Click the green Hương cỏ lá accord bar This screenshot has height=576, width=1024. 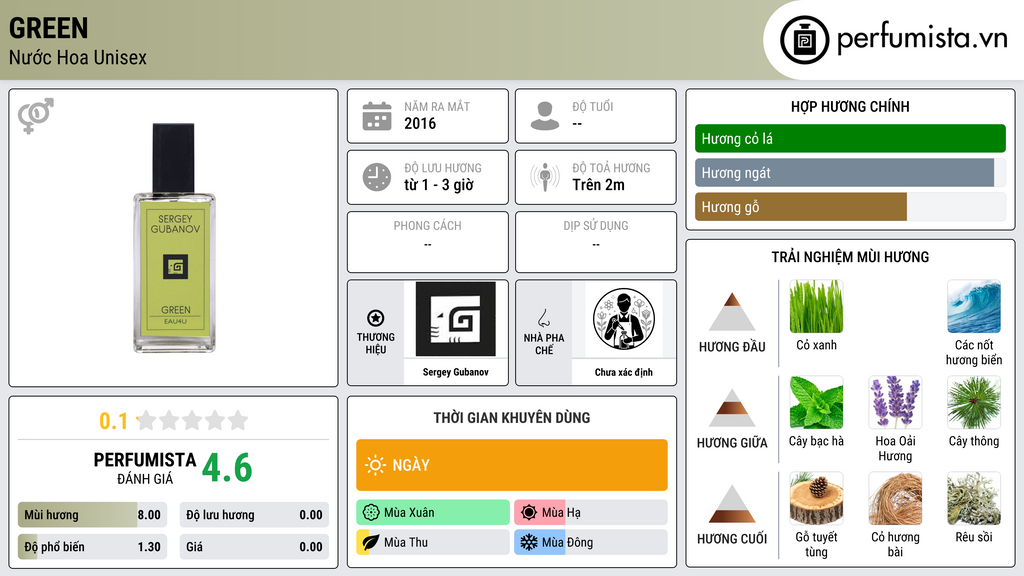coord(850,138)
